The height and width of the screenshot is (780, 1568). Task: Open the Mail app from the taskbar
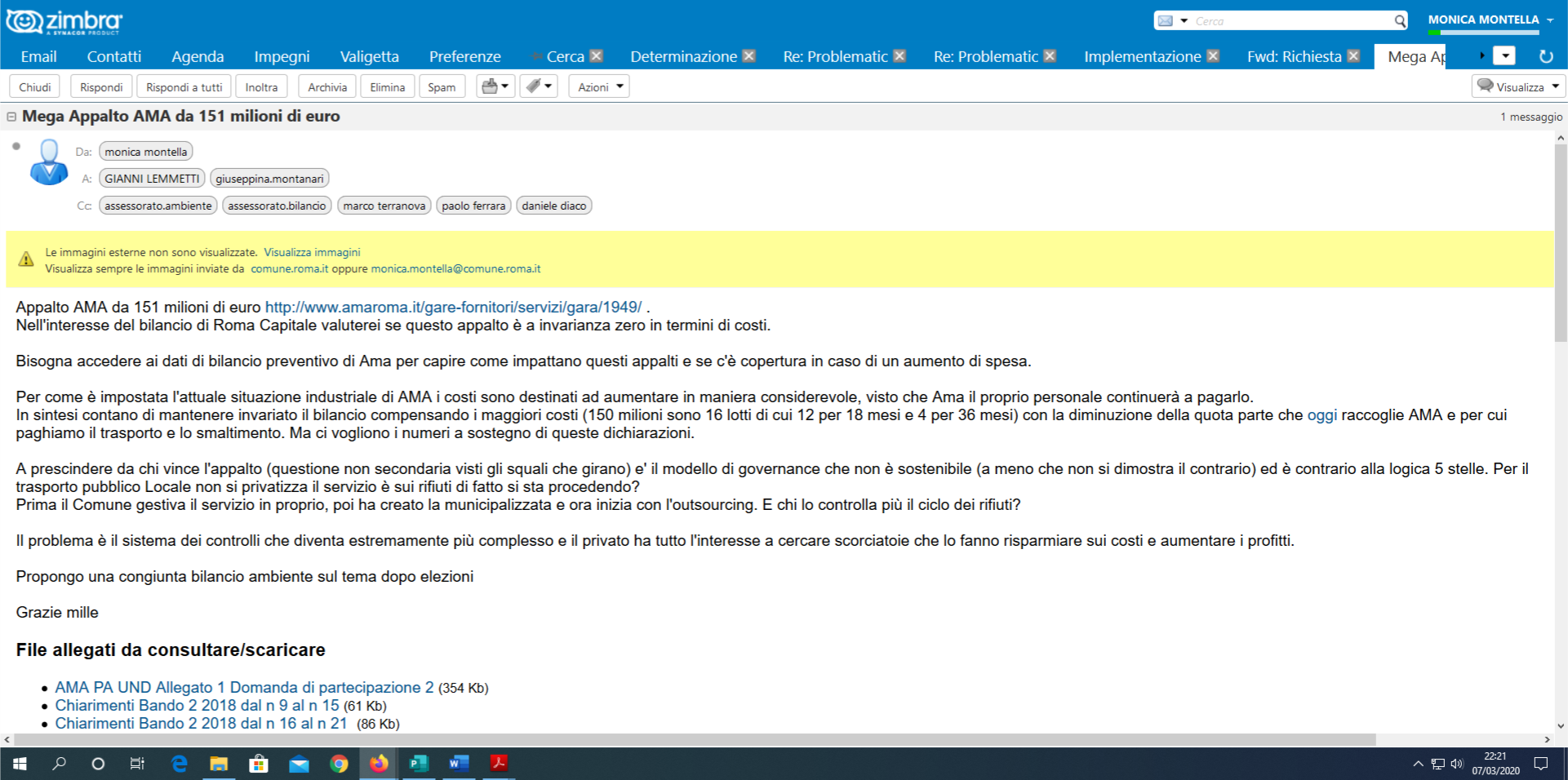[299, 764]
